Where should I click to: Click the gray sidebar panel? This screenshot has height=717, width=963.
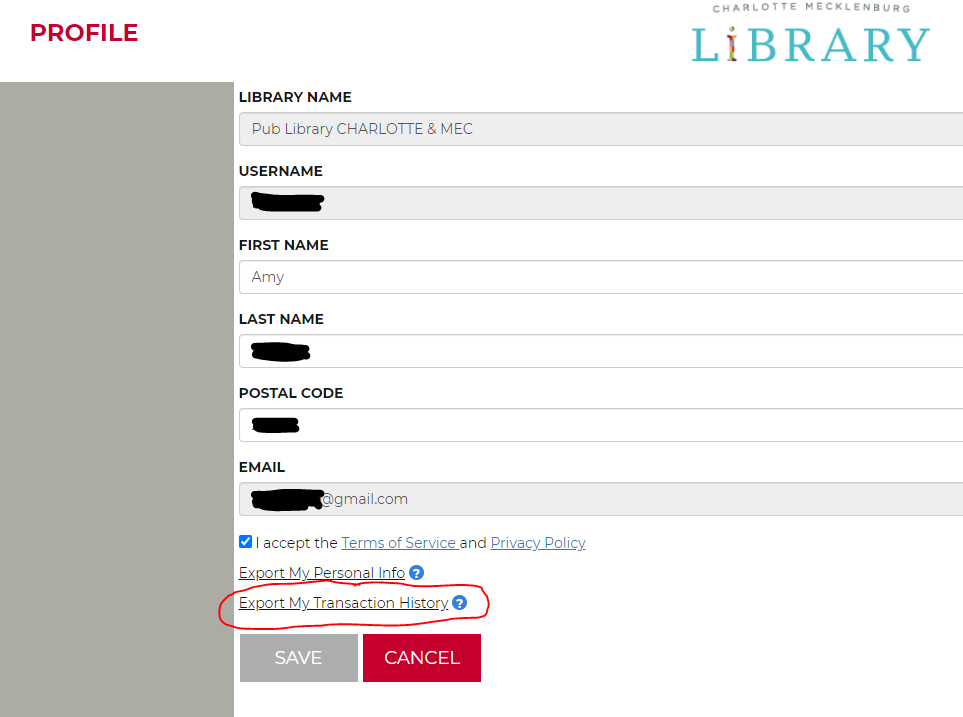pyautogui.click(x=115, y=400)
